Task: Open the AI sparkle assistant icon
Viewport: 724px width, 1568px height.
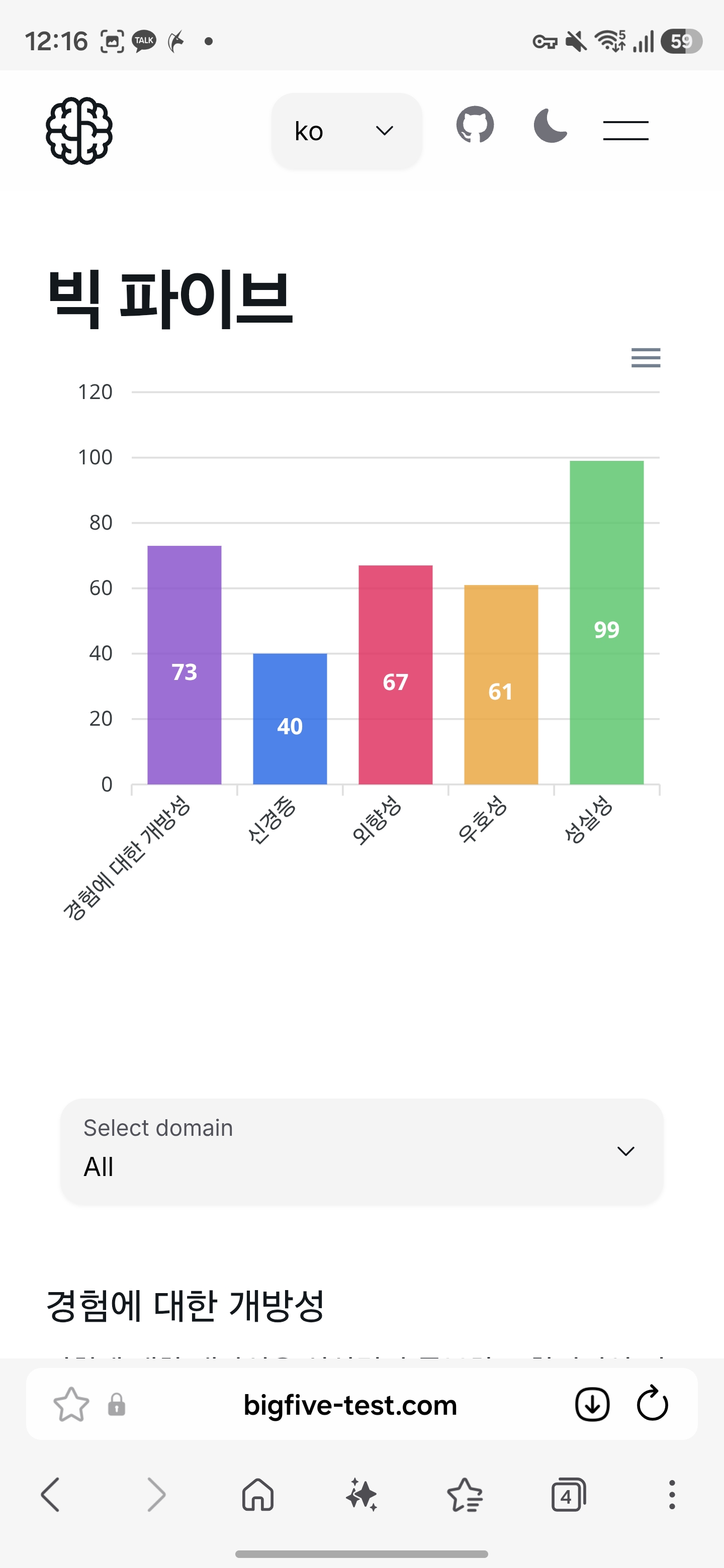Action: tap(361, 1495)
